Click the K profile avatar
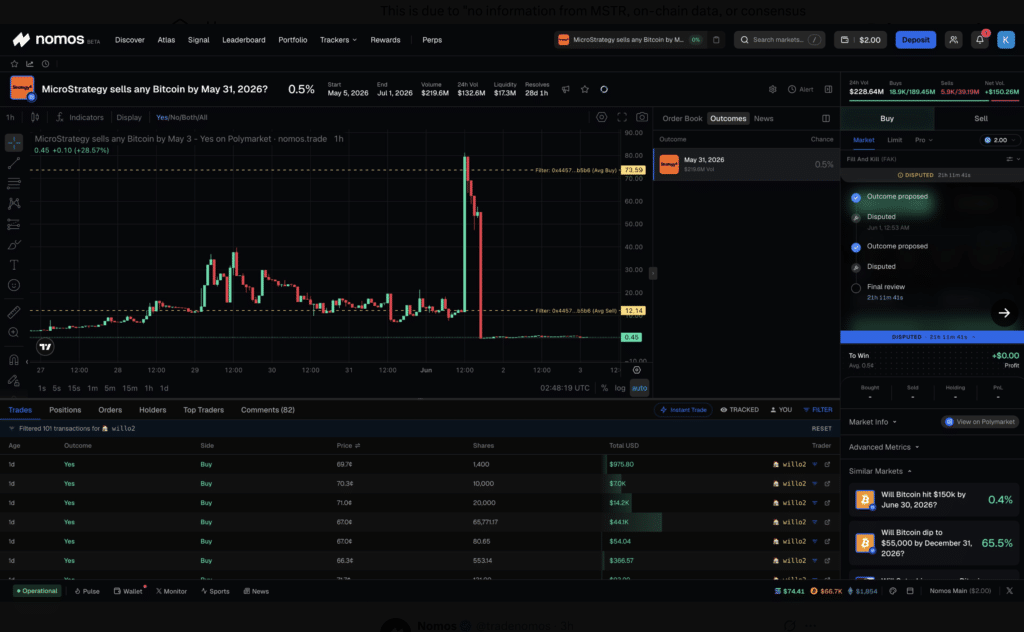1024x632 pixels. click(x=1006, y=40)
